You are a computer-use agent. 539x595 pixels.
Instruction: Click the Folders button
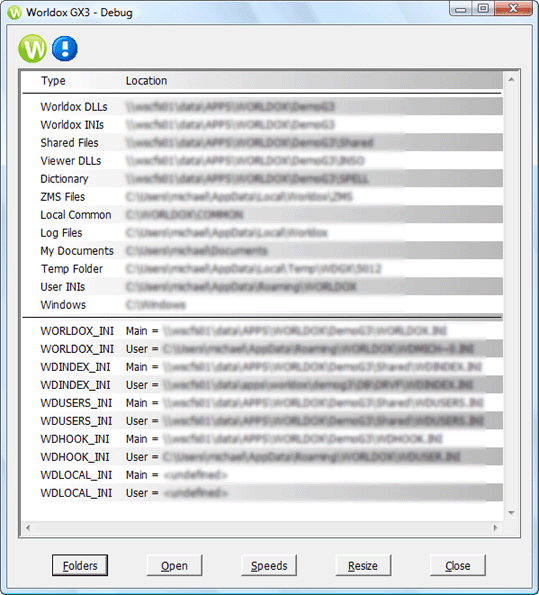tap(80, 565)
